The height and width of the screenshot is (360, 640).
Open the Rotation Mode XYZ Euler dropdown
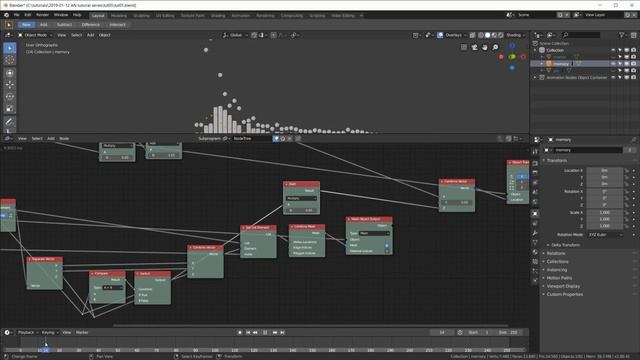pos(605,235)
